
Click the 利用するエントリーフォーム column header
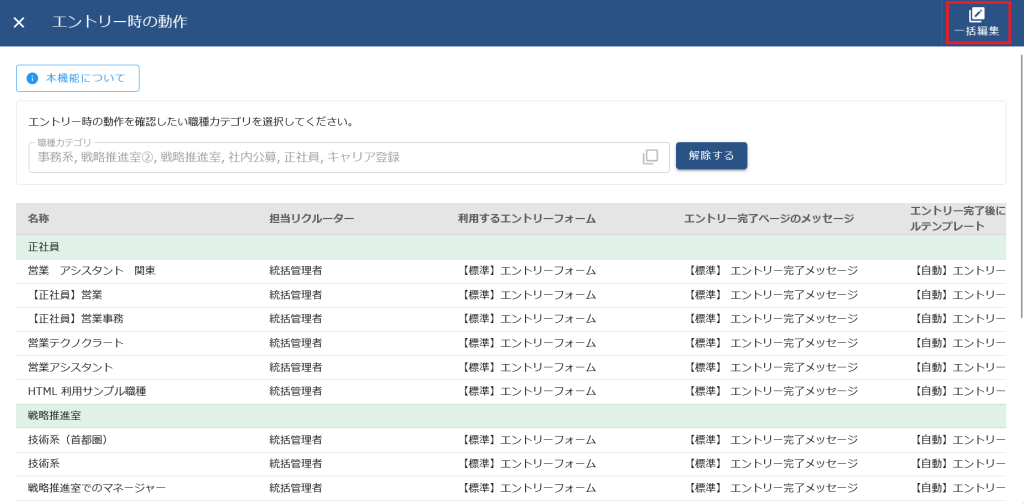pos(527,219)
